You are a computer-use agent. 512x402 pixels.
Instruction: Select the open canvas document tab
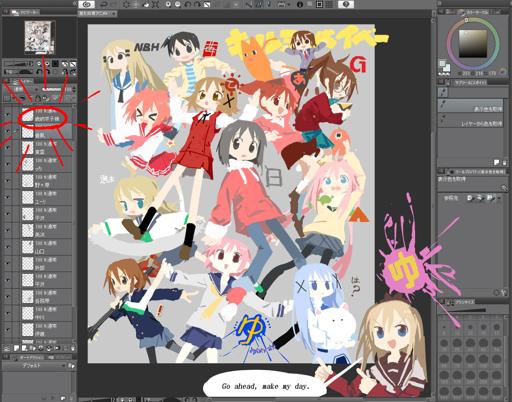pos(97,14)
